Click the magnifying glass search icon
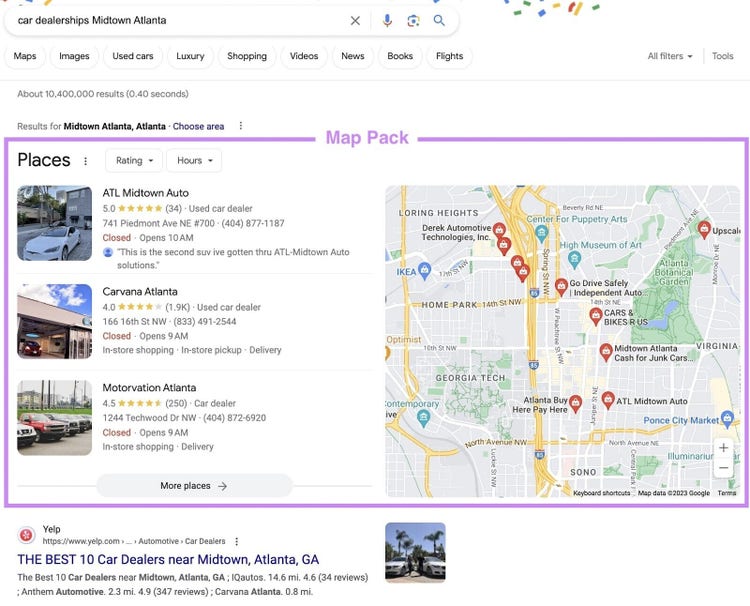Viewport: 750px width, 606px height. tap(439, 21)
